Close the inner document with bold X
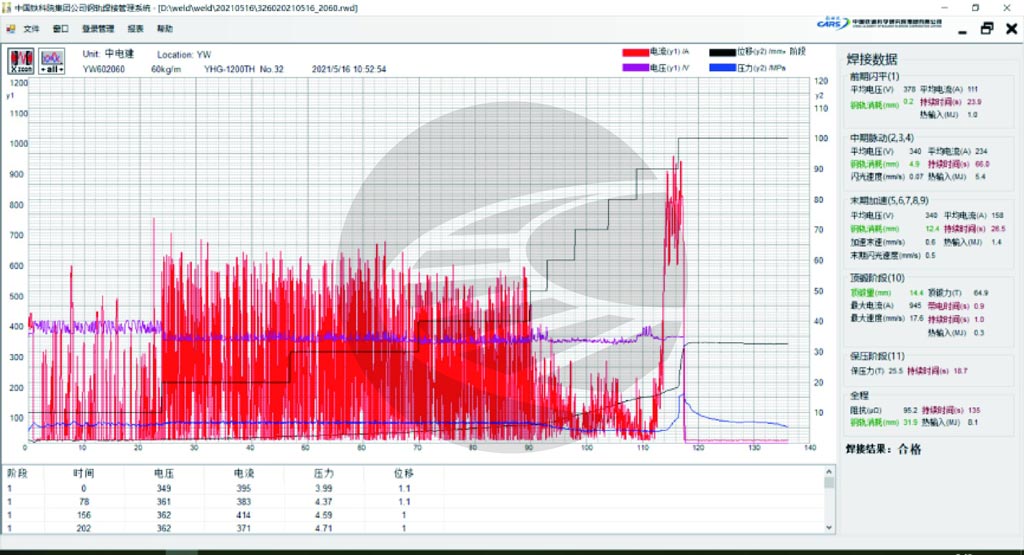 pos(1010,29)
